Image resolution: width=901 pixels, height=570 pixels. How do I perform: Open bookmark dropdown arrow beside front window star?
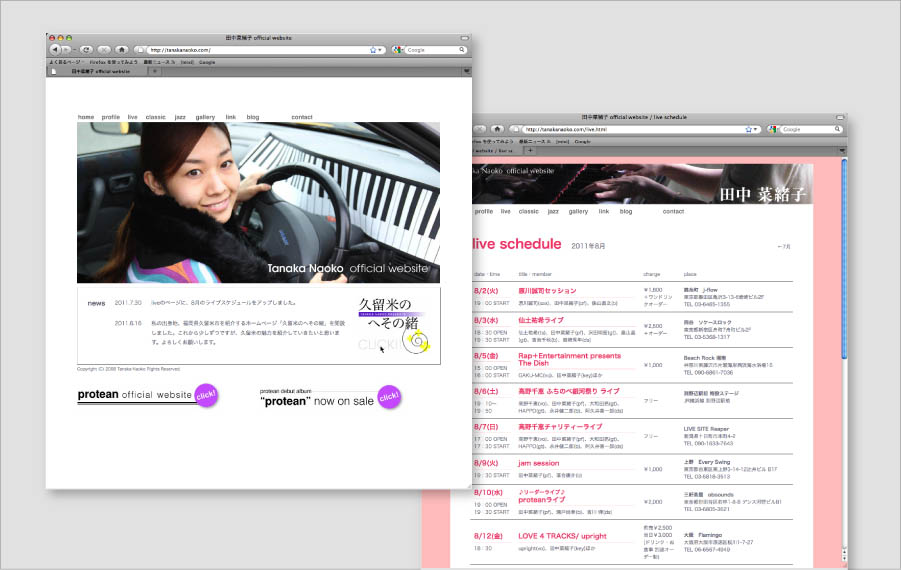click(379, 50)
